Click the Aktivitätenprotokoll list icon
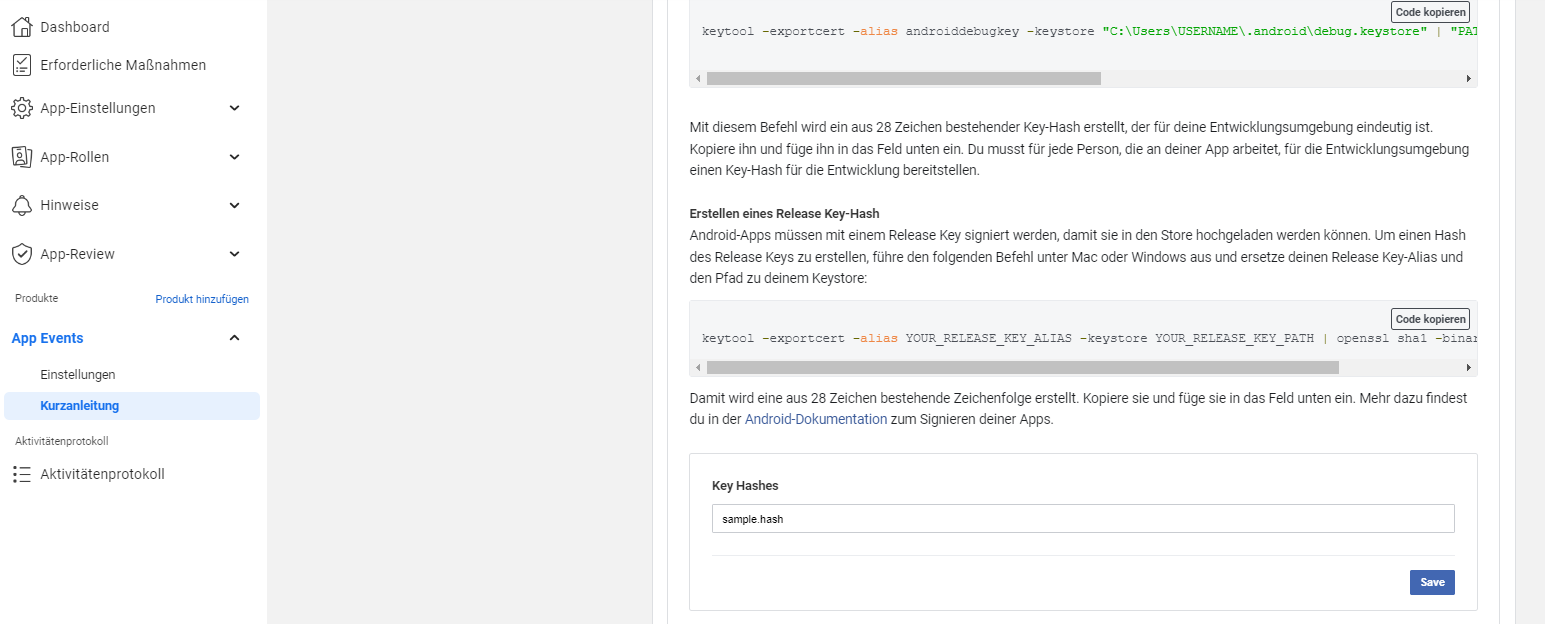This screenshot has width=1545, height=624. pos(22,474)
